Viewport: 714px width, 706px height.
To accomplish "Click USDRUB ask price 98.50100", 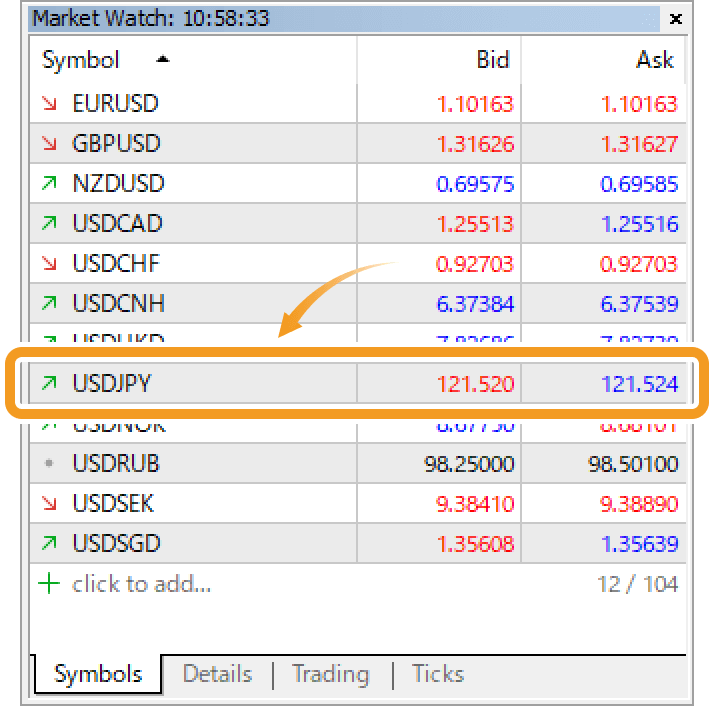I will tap(633, 465).
